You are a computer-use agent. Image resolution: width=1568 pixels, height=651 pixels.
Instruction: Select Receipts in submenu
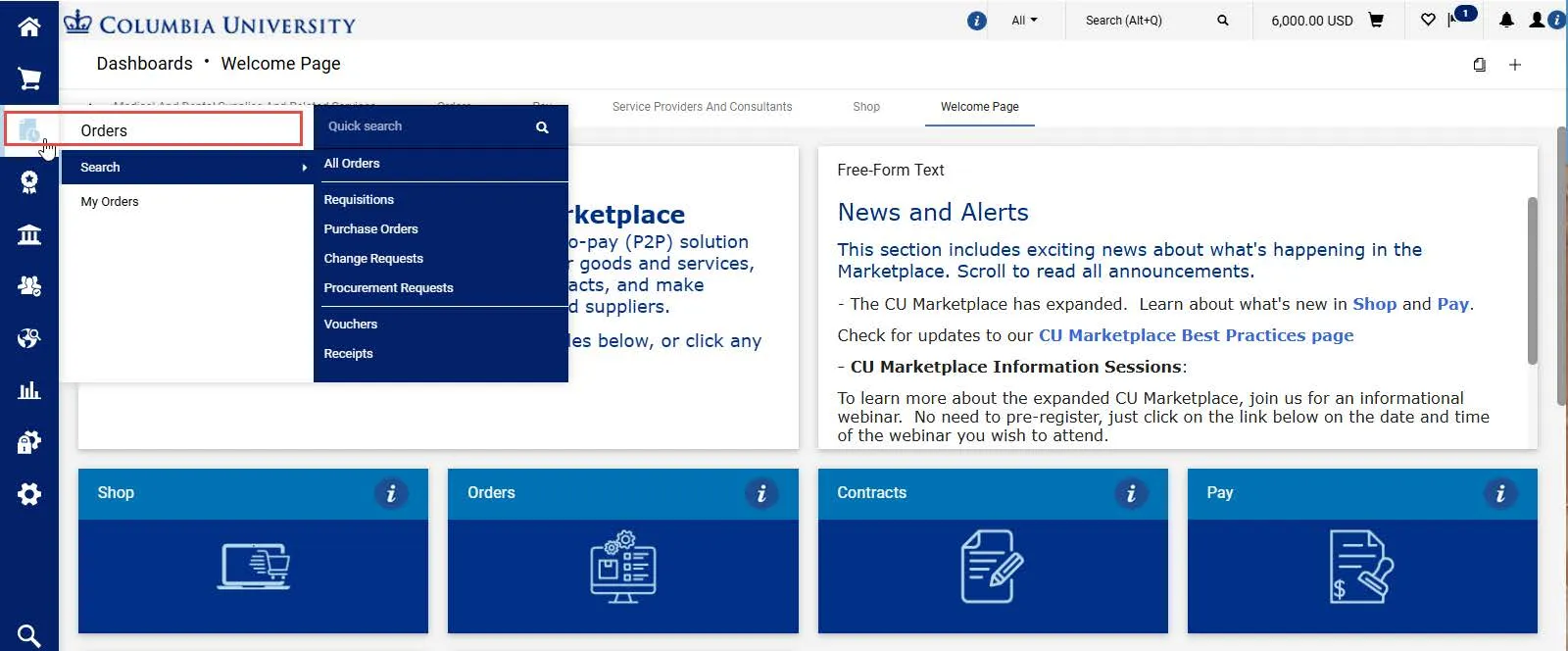point(348,354)
